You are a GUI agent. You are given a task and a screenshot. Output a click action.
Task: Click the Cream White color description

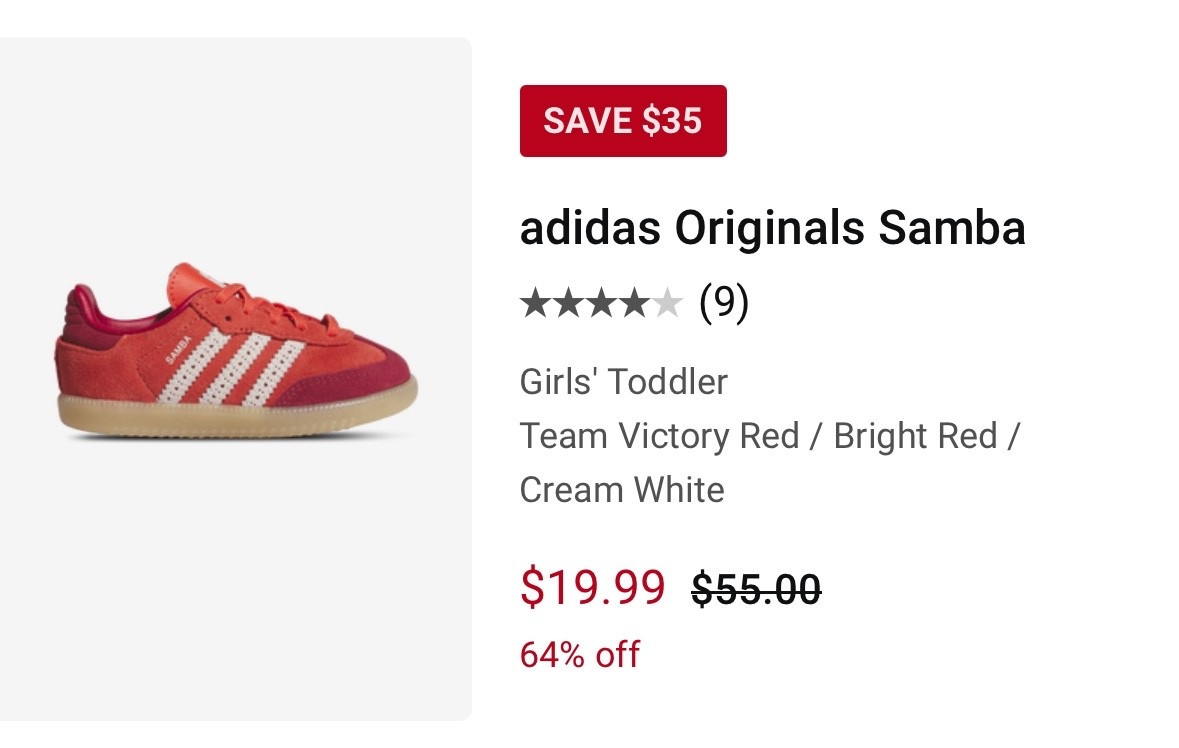tap(621, 489)
